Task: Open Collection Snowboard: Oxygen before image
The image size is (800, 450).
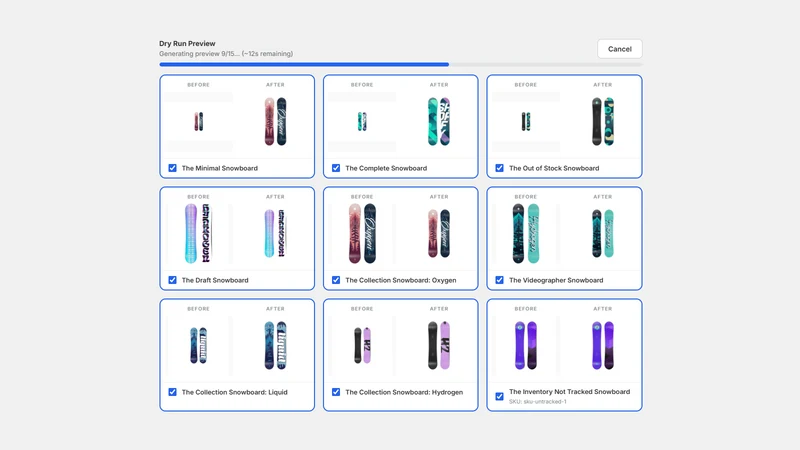Action: pos(362,234)
